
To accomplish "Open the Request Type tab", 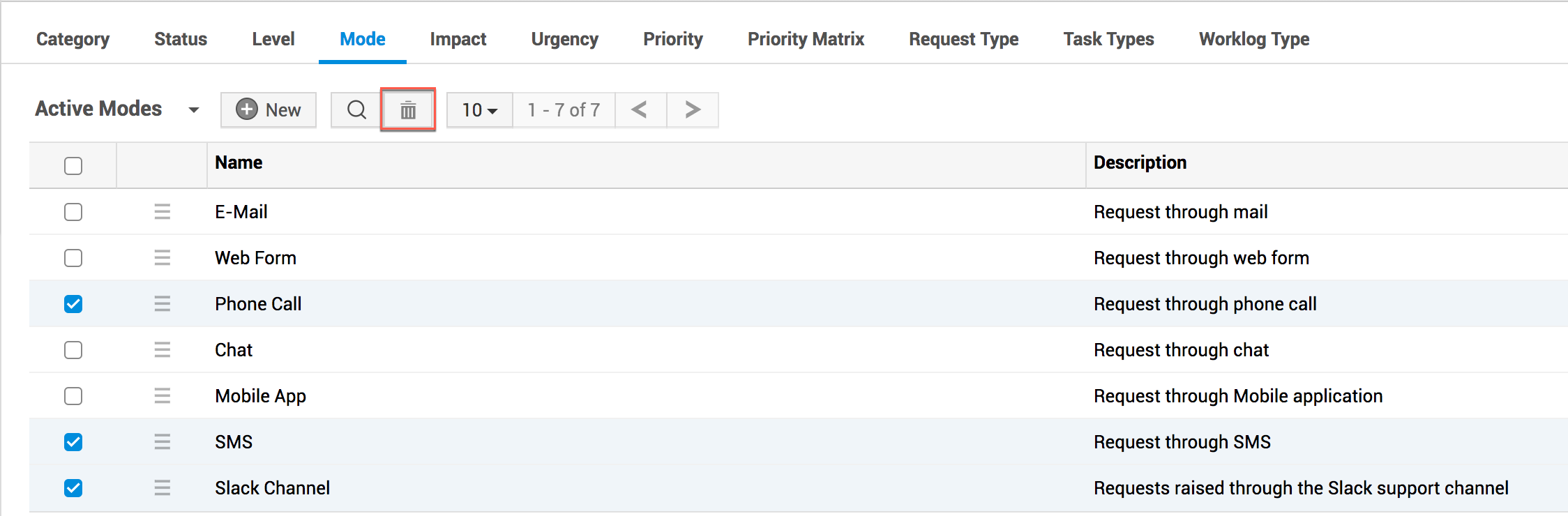I will pos(963,39).
